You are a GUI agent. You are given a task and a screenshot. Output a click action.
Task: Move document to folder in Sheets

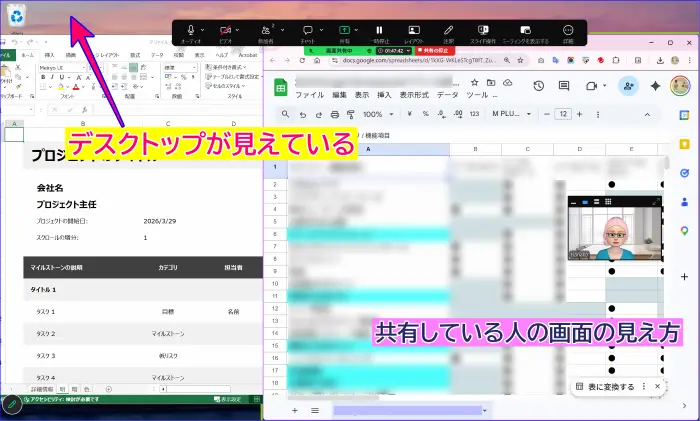click(x=491, y=83)
